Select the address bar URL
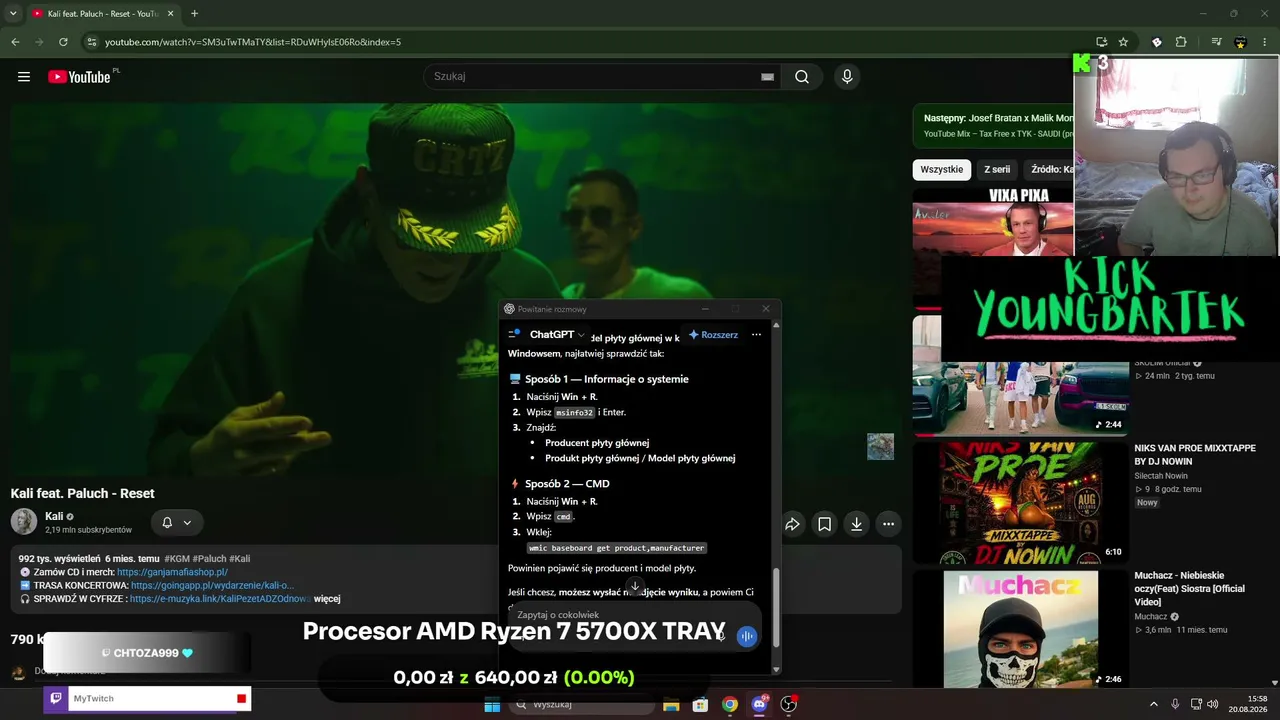The image size is (1280, 720). [253, 42]
